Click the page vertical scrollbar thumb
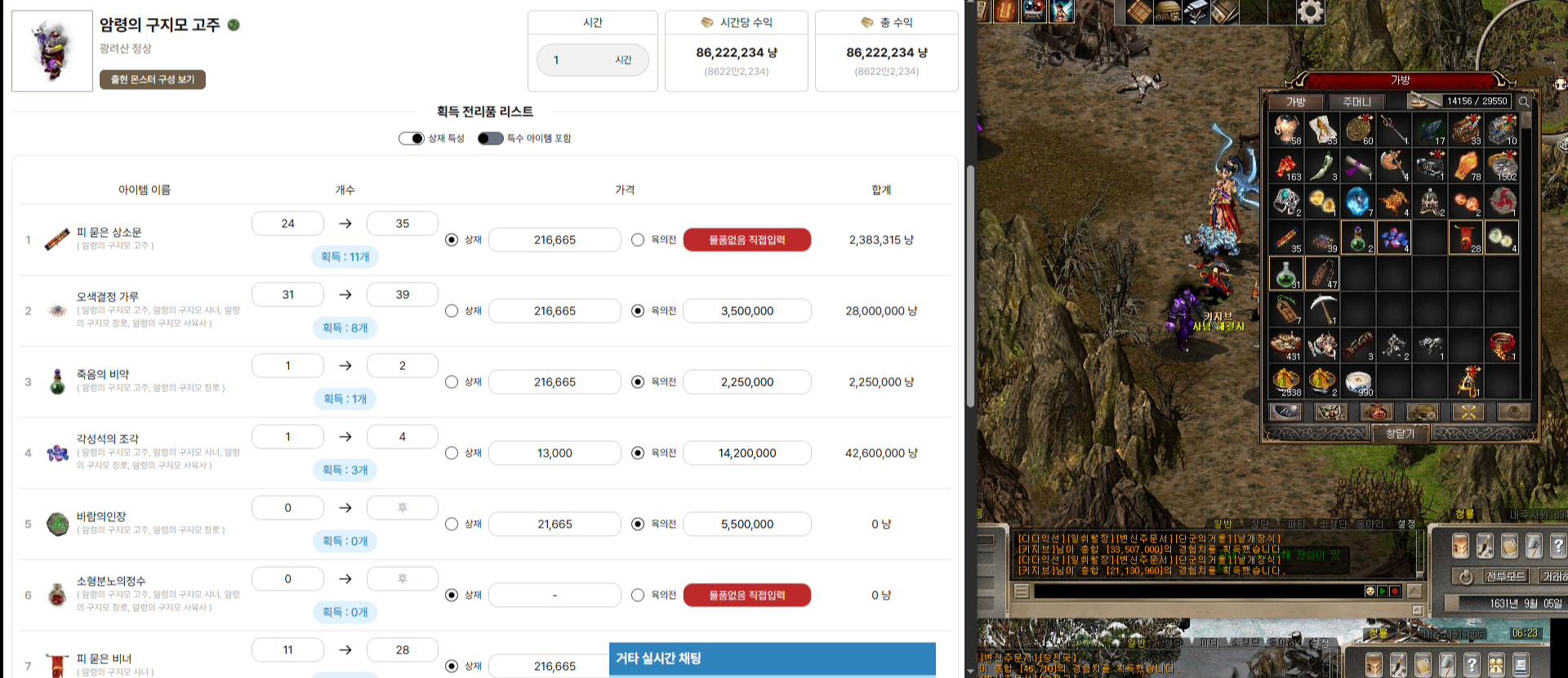 pos(970,286)
